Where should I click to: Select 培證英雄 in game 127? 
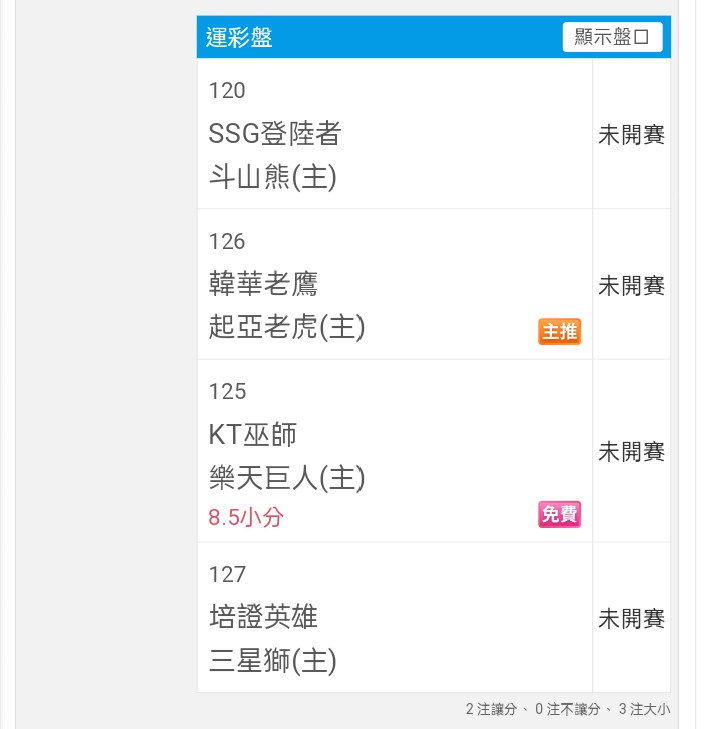[x=263, y=617]
